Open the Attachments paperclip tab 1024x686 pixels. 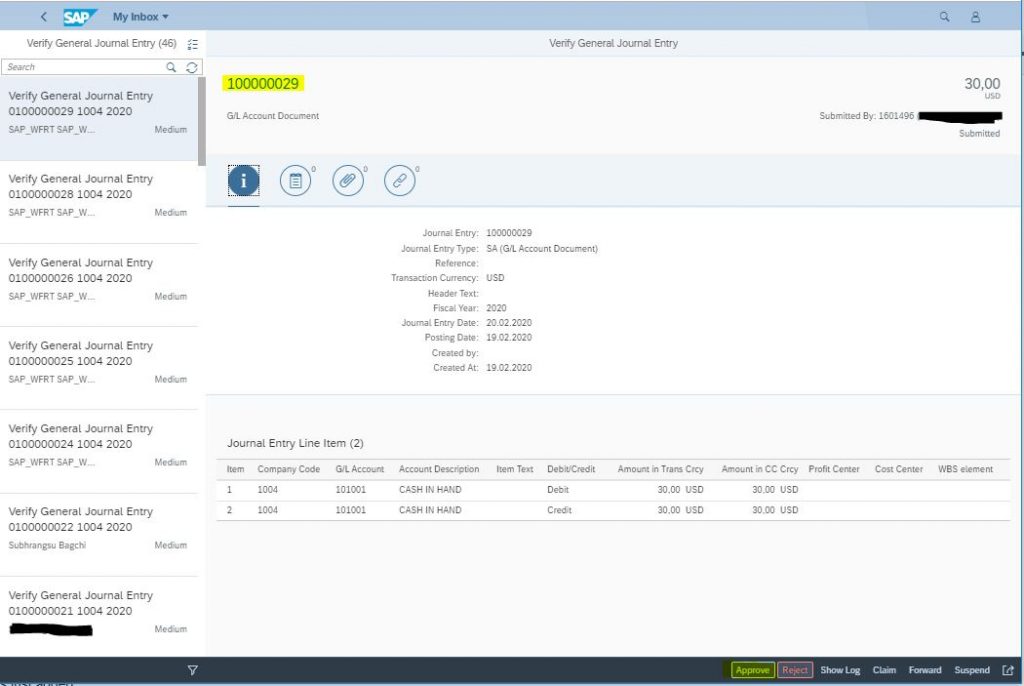[x=348, y=181]
